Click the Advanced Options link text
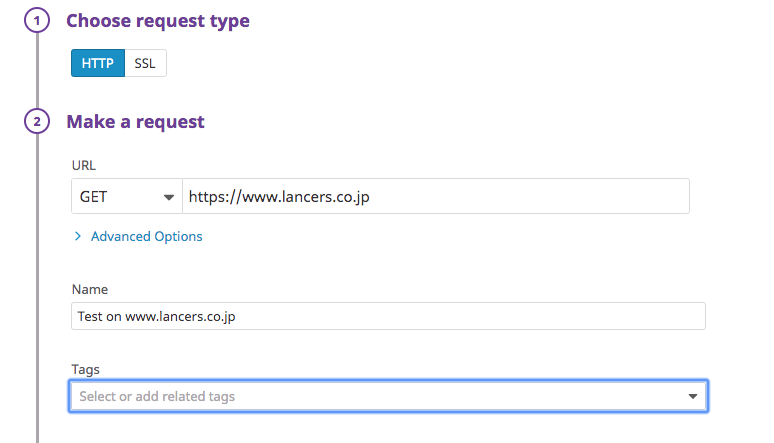774x443 pixels. point(146,237)
